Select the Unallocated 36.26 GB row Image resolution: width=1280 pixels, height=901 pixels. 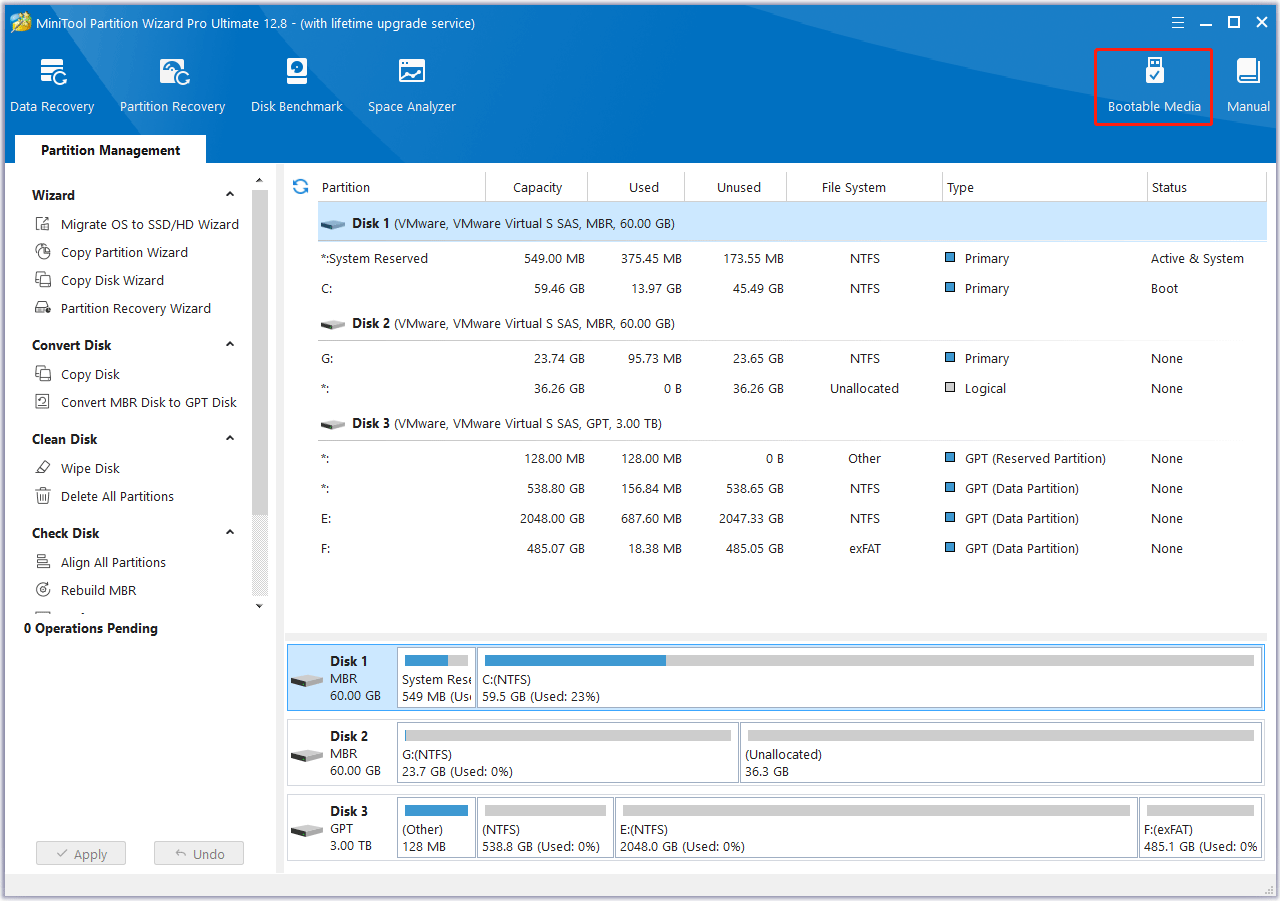click(x=792, y=388)
